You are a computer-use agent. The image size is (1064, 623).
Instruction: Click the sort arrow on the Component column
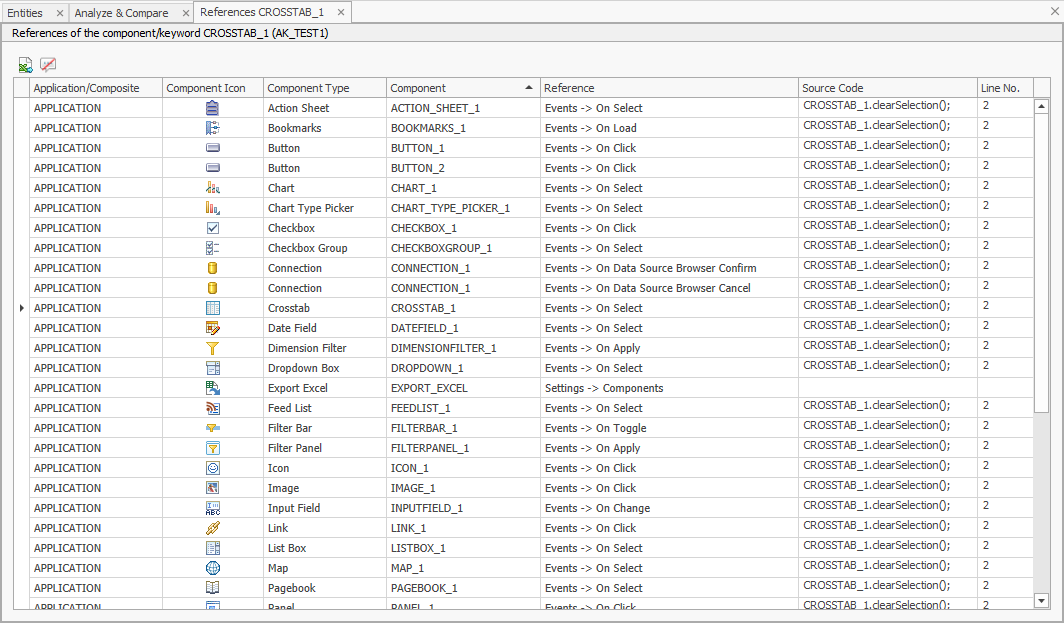click(530, 87)
